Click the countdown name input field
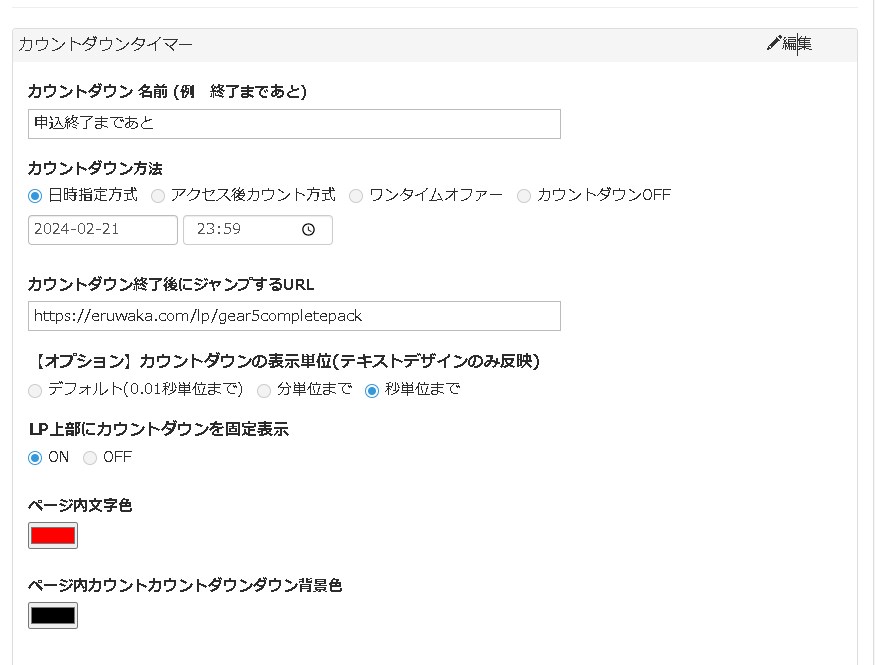 294,124
